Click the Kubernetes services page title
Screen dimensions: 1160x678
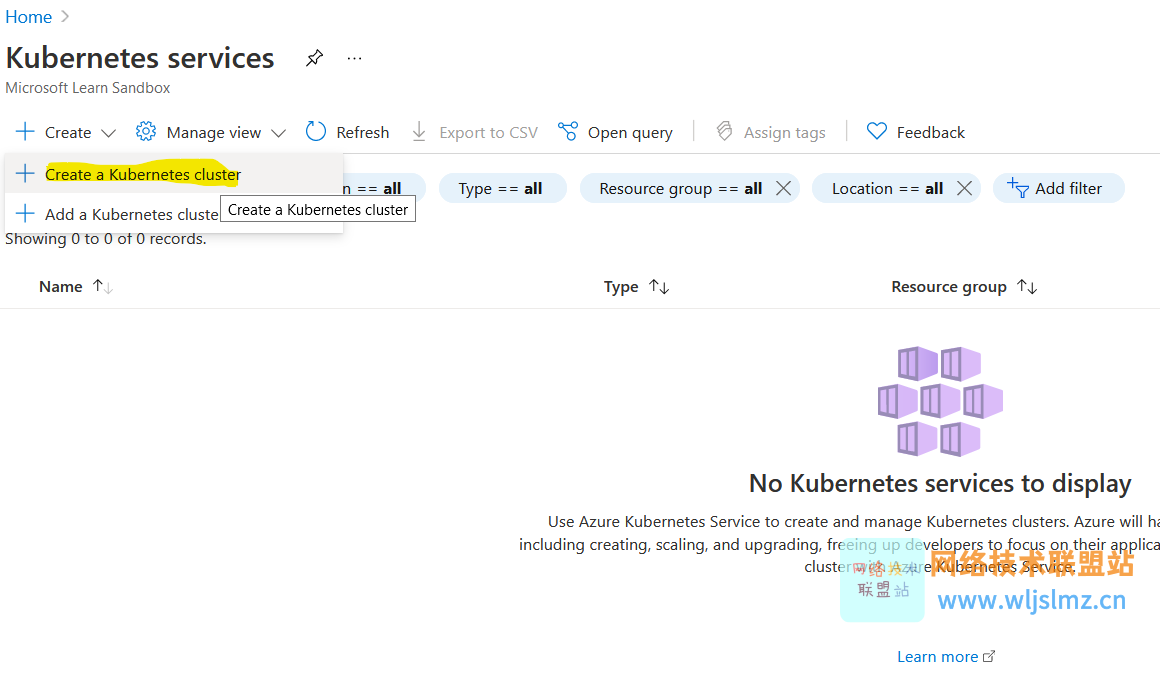140,58
